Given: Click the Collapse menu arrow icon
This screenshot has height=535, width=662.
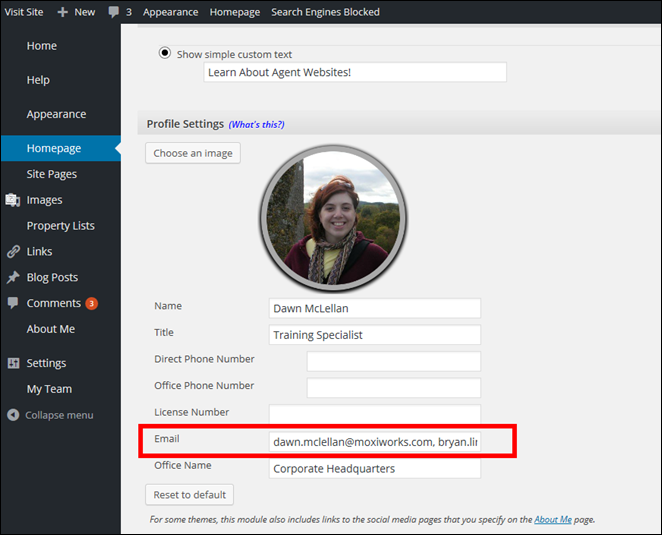Looking at the screenshot, I should (13, 415).
